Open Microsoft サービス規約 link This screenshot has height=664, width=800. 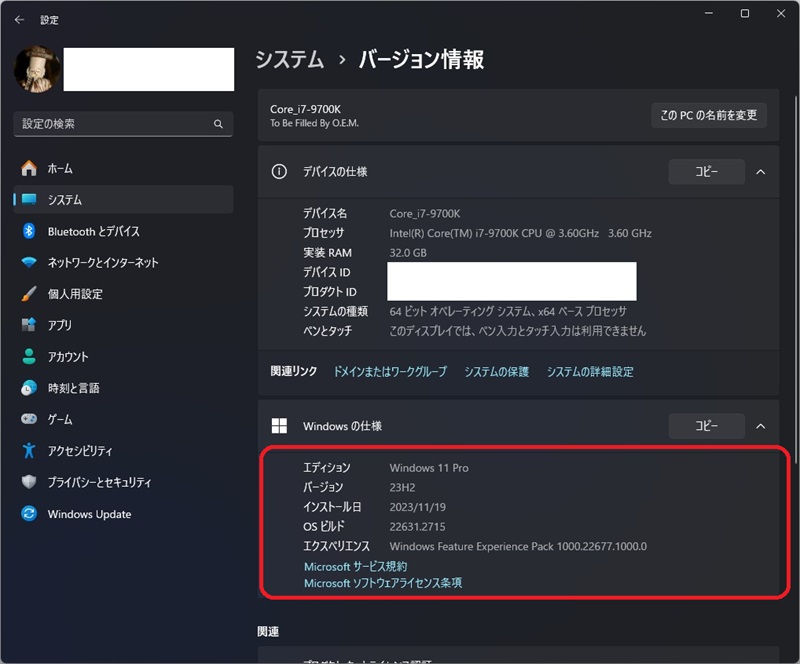click(356, 567)
